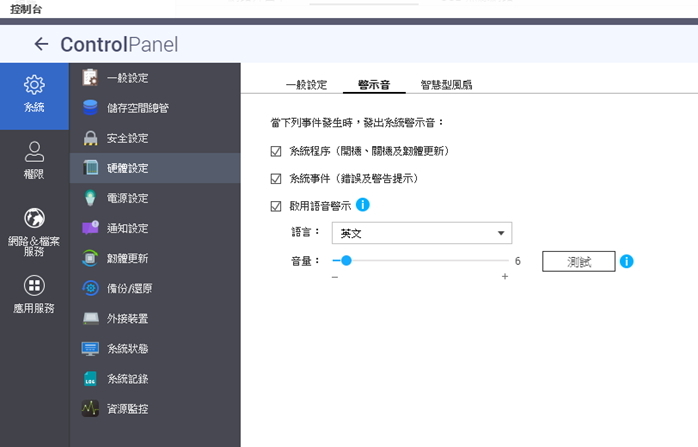Open the 權限 user icon section
The height and width of the screenshot is (447, 698).
pos(34,151)
